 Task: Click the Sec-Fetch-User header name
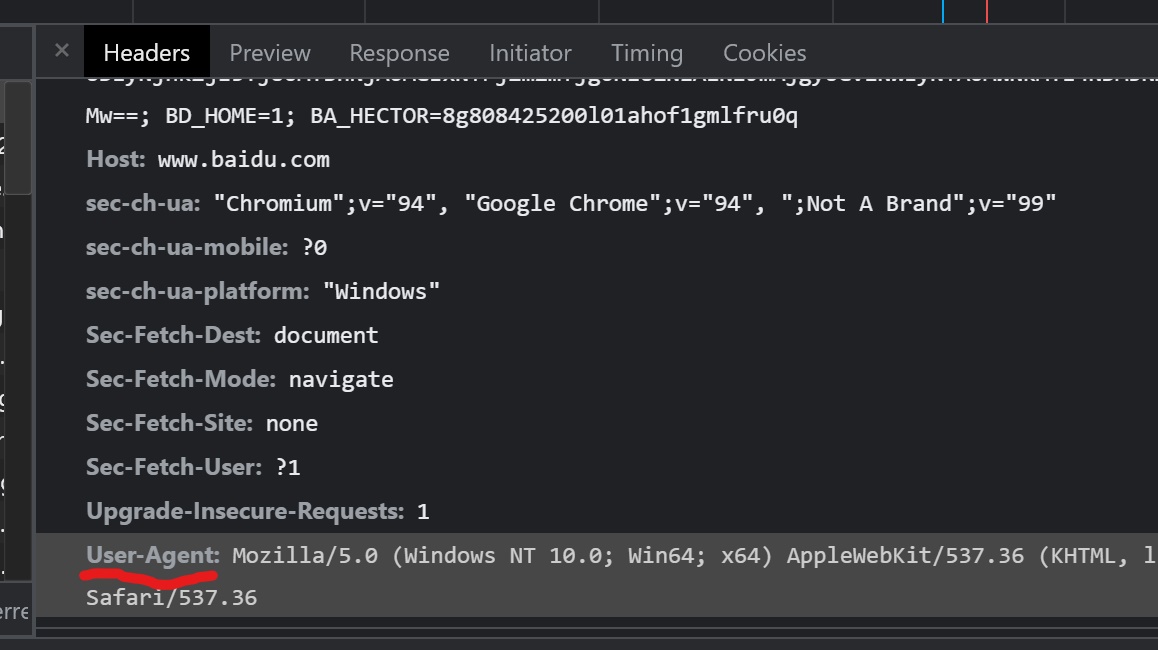coord(174,467)
